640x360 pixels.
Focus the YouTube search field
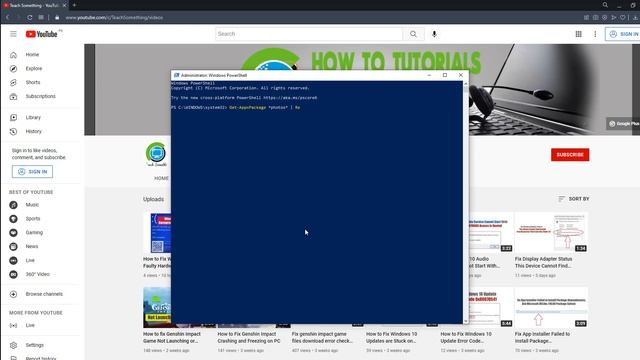coord(309,34)
